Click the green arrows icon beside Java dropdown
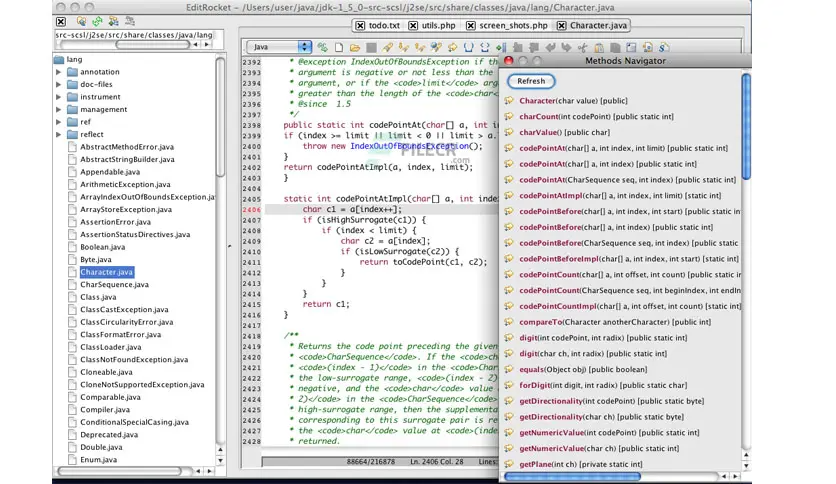836x484 pixels. tap(322, 46)
